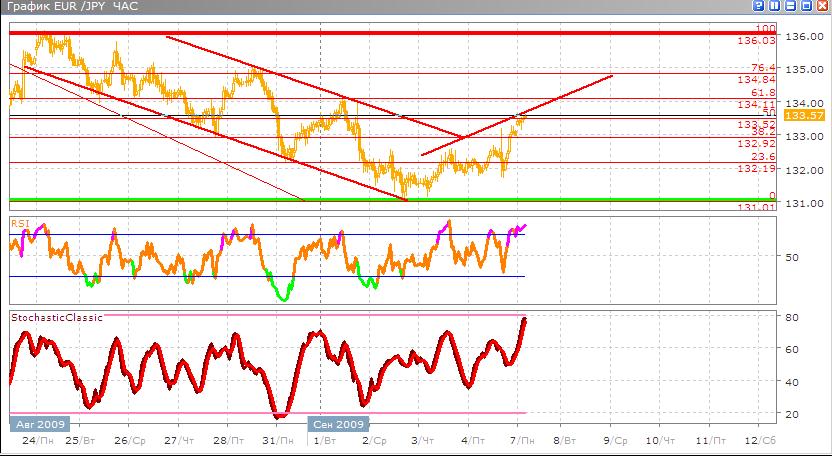
Task: Click the thick red 100% Fibonacci line
Action: 400,33
